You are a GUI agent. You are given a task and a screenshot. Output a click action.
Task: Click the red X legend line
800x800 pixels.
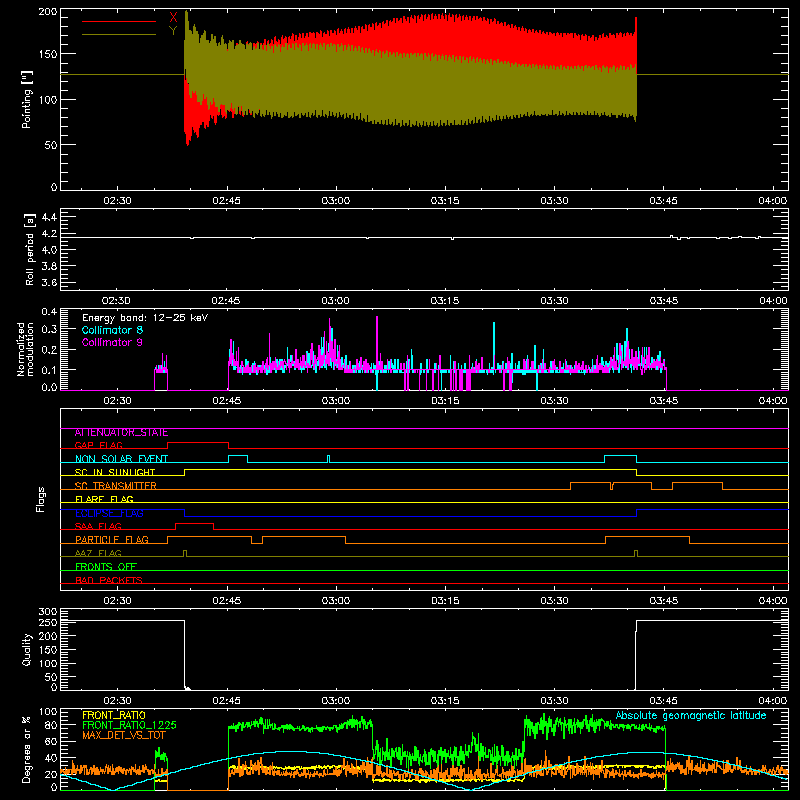coord(119,21)
